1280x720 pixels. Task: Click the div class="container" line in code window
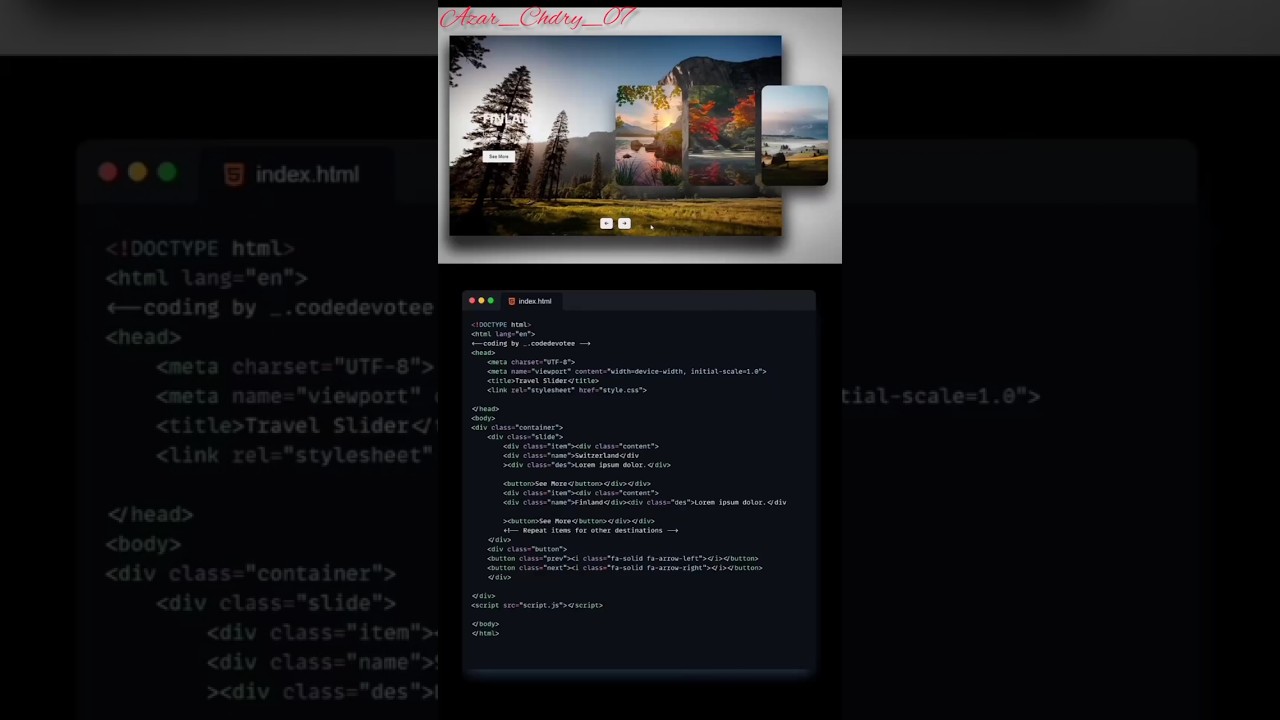(517, 427)
